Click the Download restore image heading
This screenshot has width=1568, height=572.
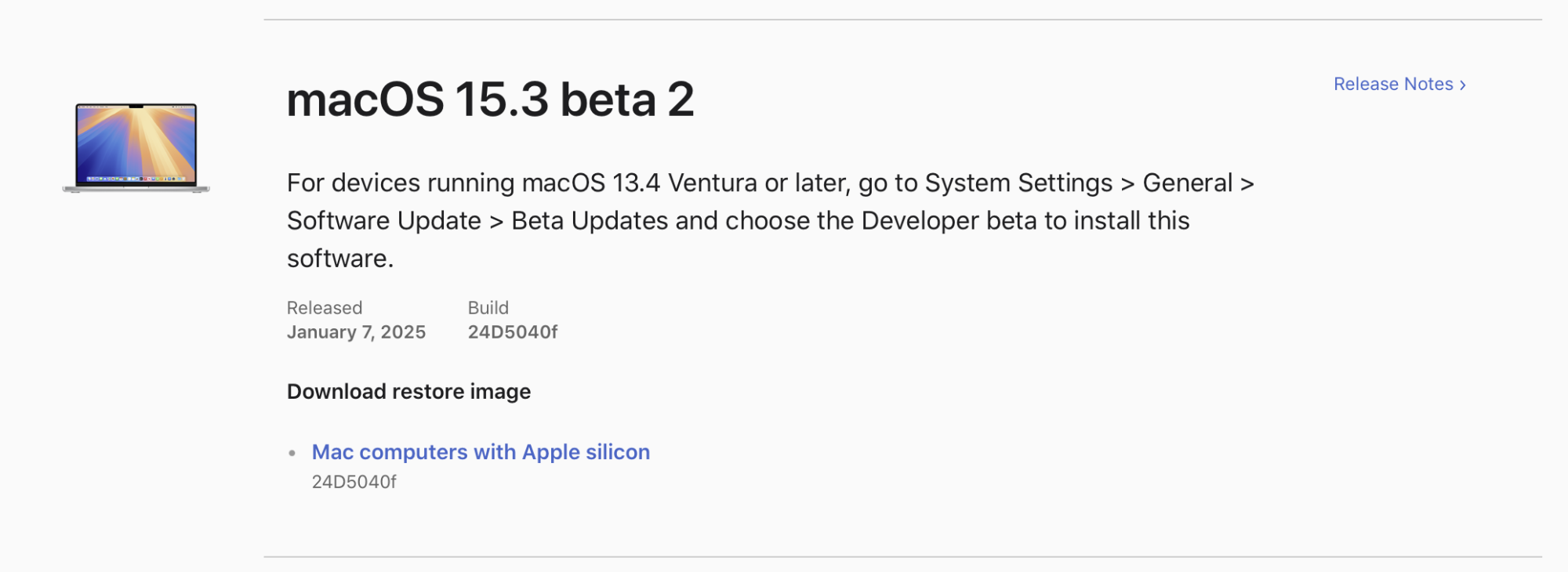coord(408,391)
